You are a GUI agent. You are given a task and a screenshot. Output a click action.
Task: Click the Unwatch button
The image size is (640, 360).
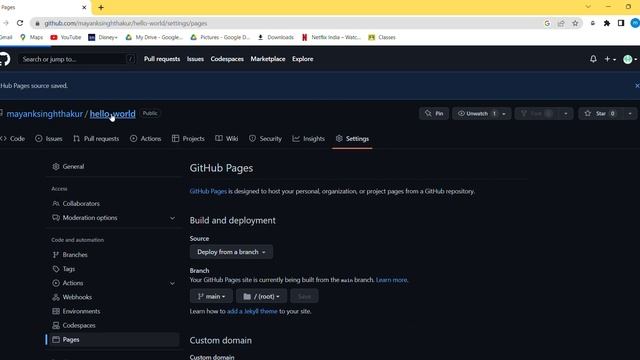(476, 113)
